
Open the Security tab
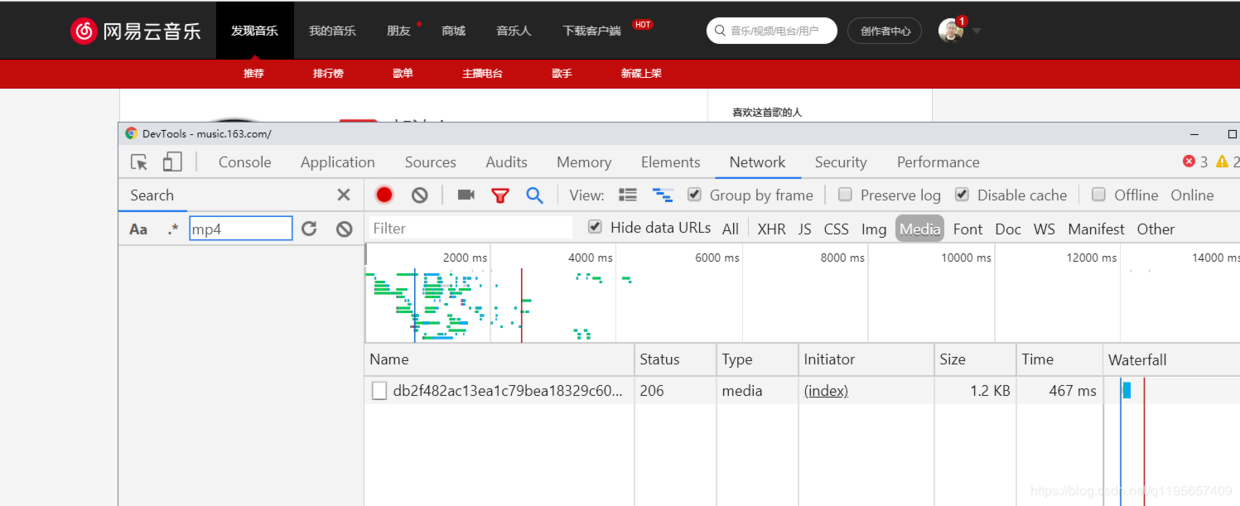[841, 162]
